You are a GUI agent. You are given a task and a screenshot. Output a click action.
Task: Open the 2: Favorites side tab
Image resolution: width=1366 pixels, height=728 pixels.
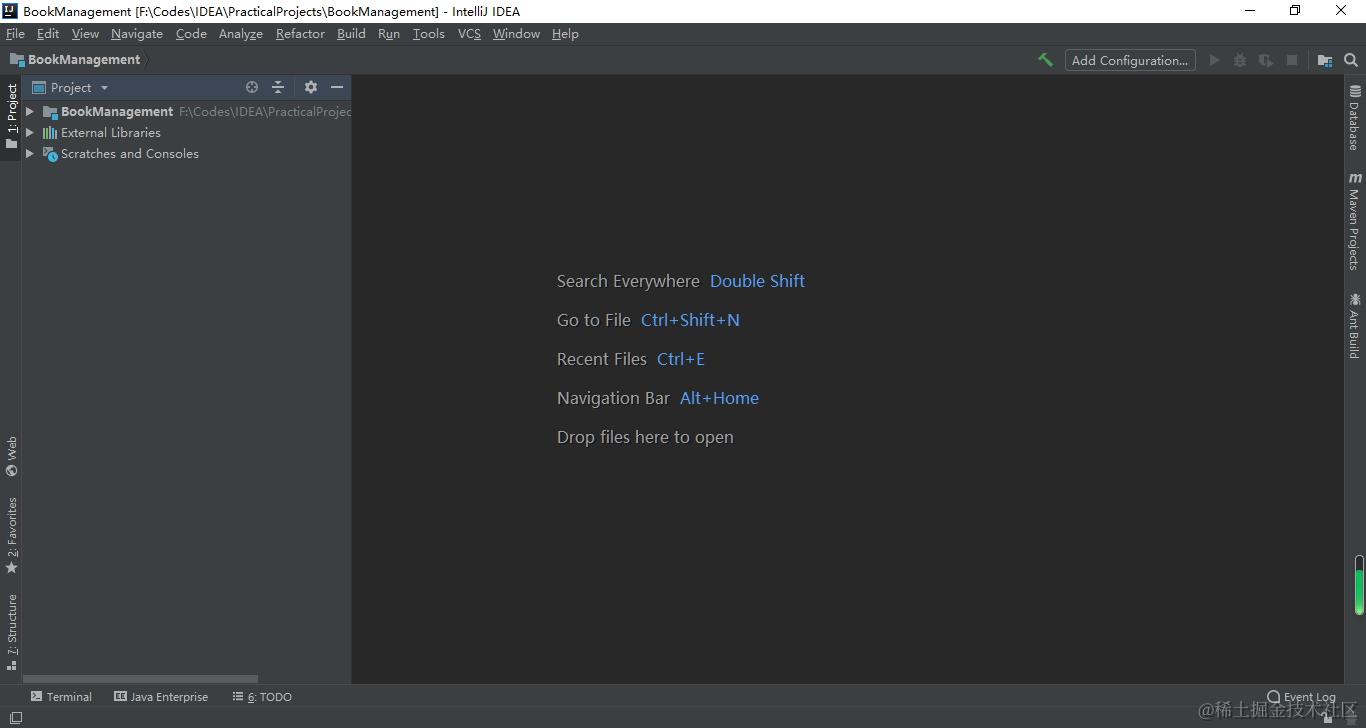tap(11, 535)
